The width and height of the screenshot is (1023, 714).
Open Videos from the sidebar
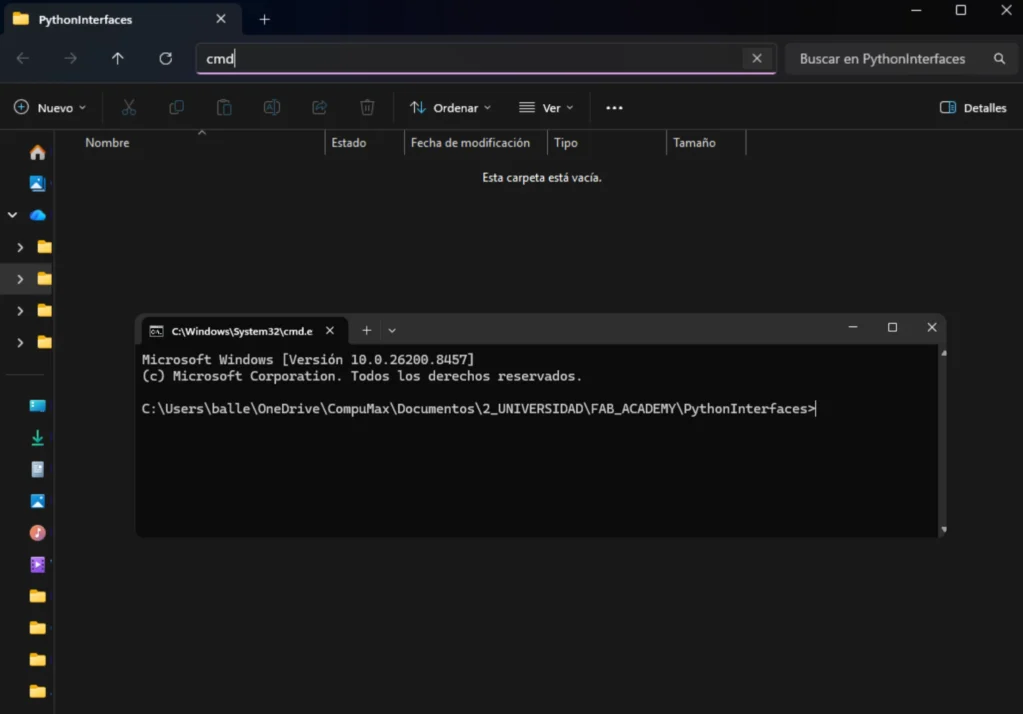(x=37, y=565)
